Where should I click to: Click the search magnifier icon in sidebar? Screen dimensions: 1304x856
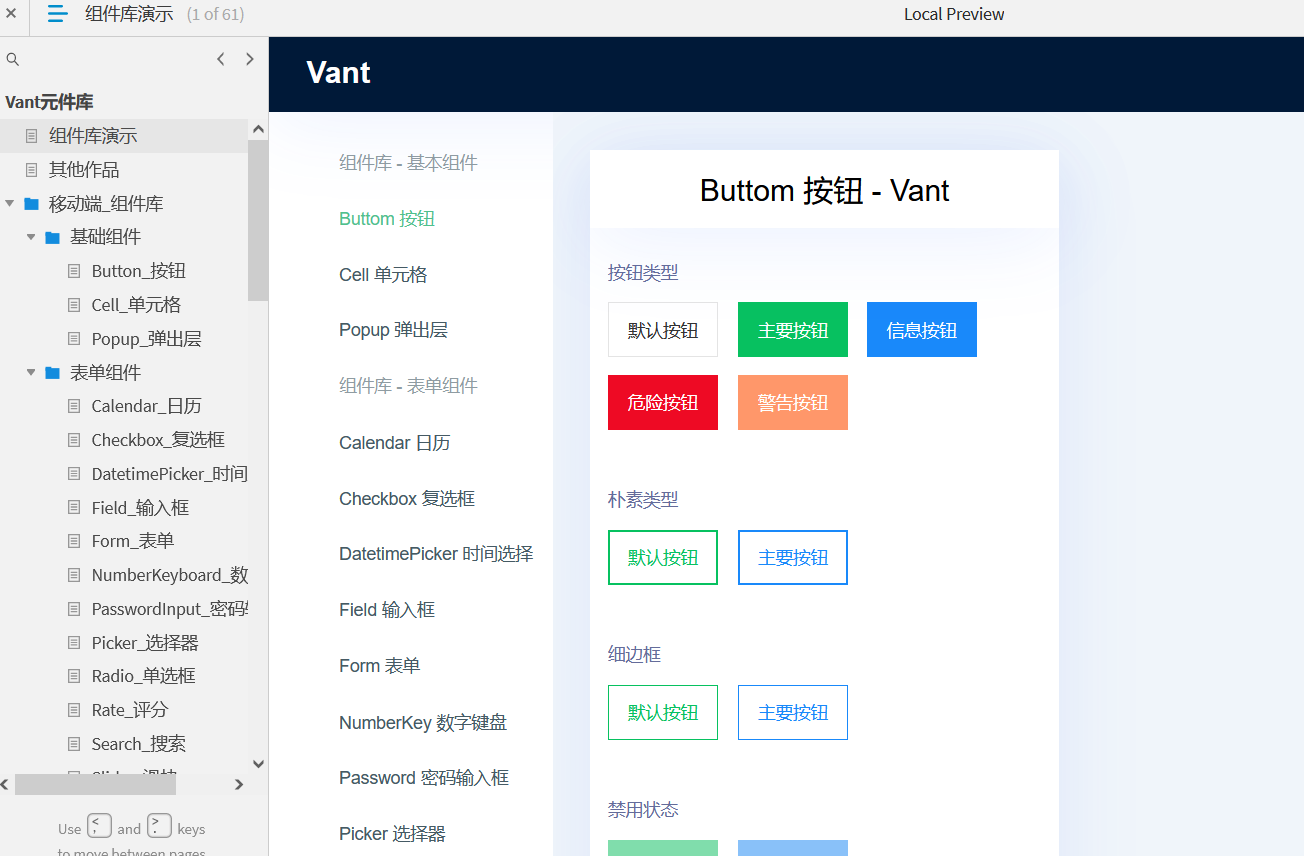click(13, 60)
